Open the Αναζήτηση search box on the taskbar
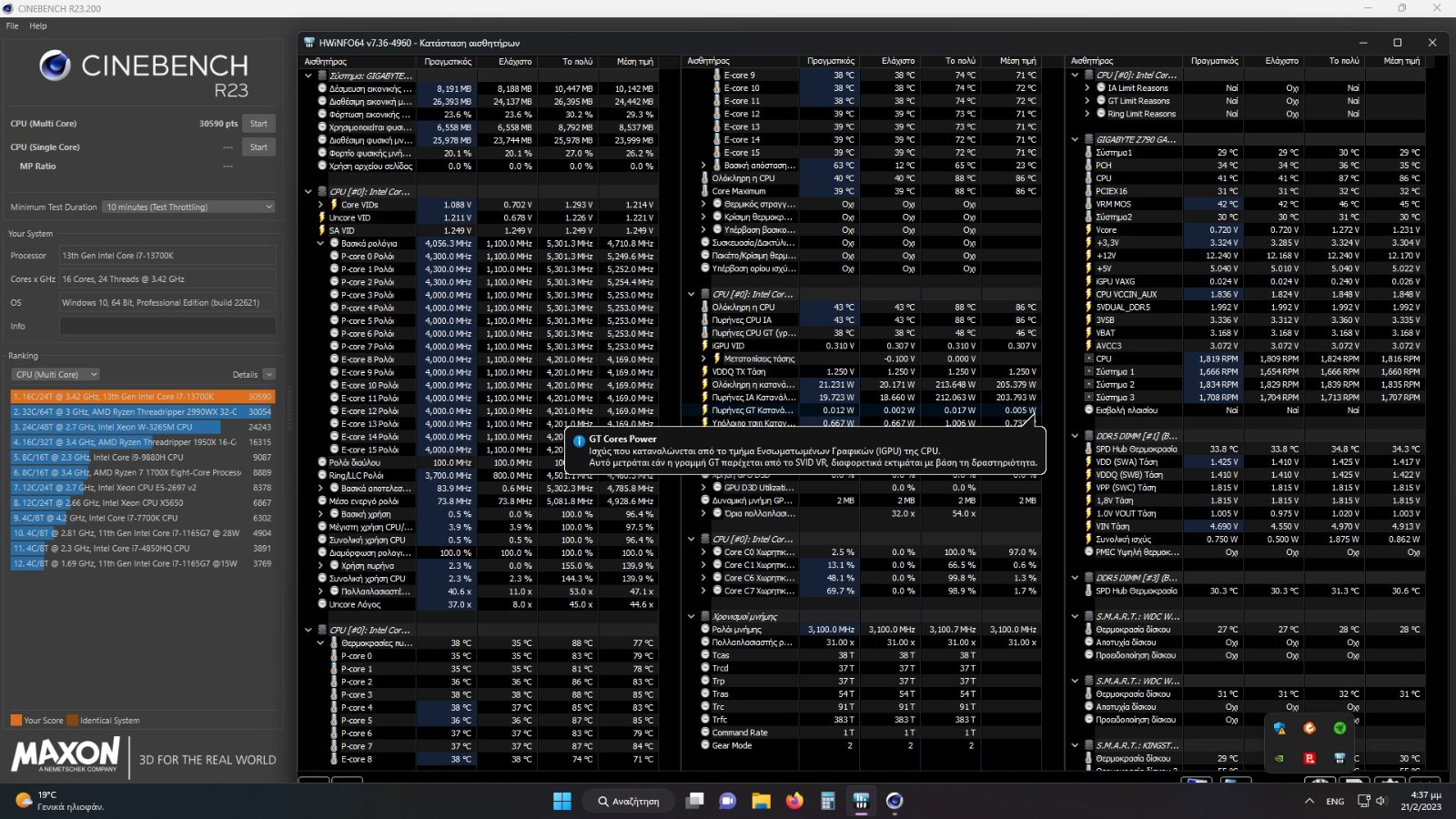Image resolution: width=1456 pixels, height=819 pixels. (629, 801)
